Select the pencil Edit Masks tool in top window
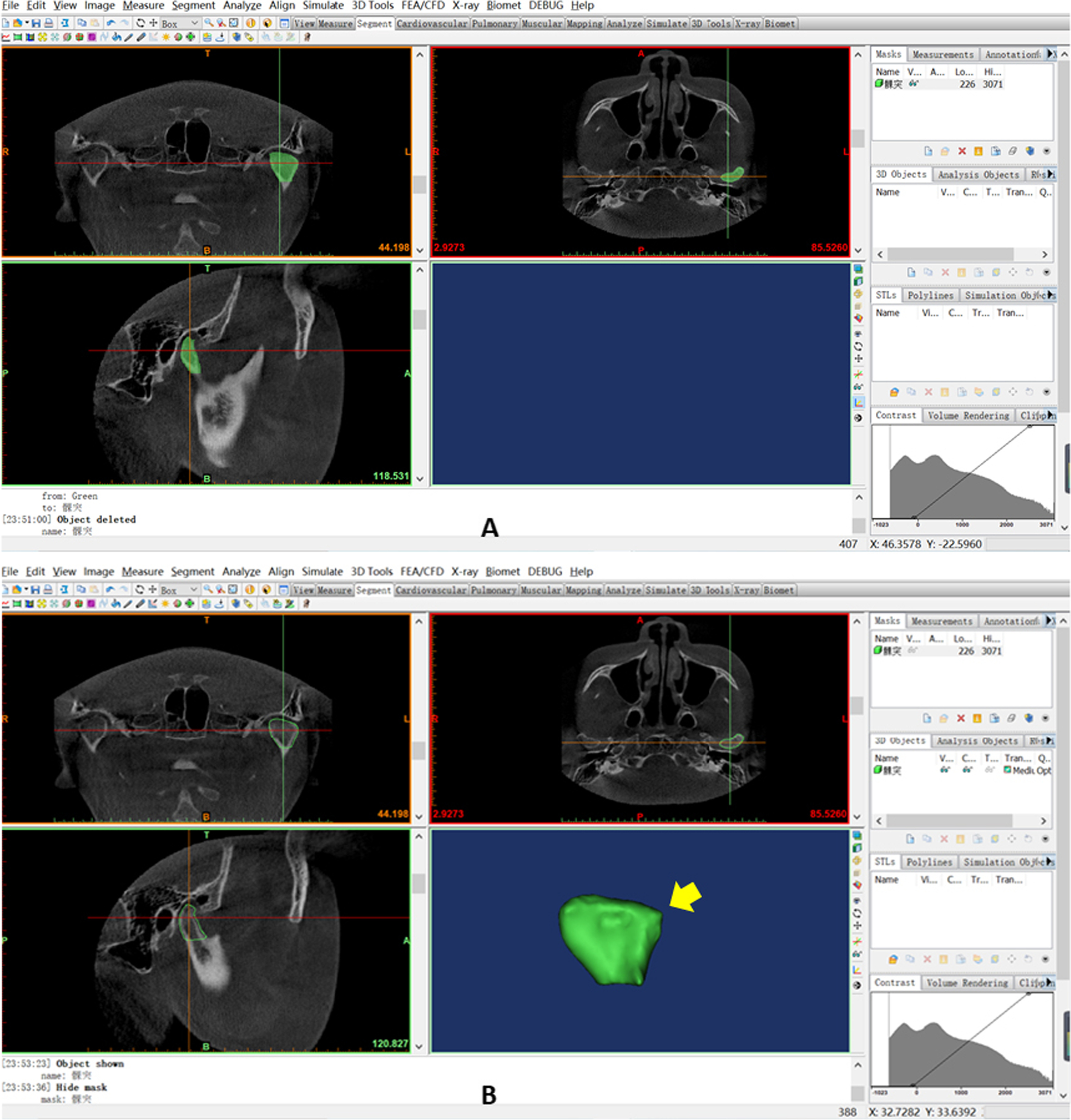 128,37
